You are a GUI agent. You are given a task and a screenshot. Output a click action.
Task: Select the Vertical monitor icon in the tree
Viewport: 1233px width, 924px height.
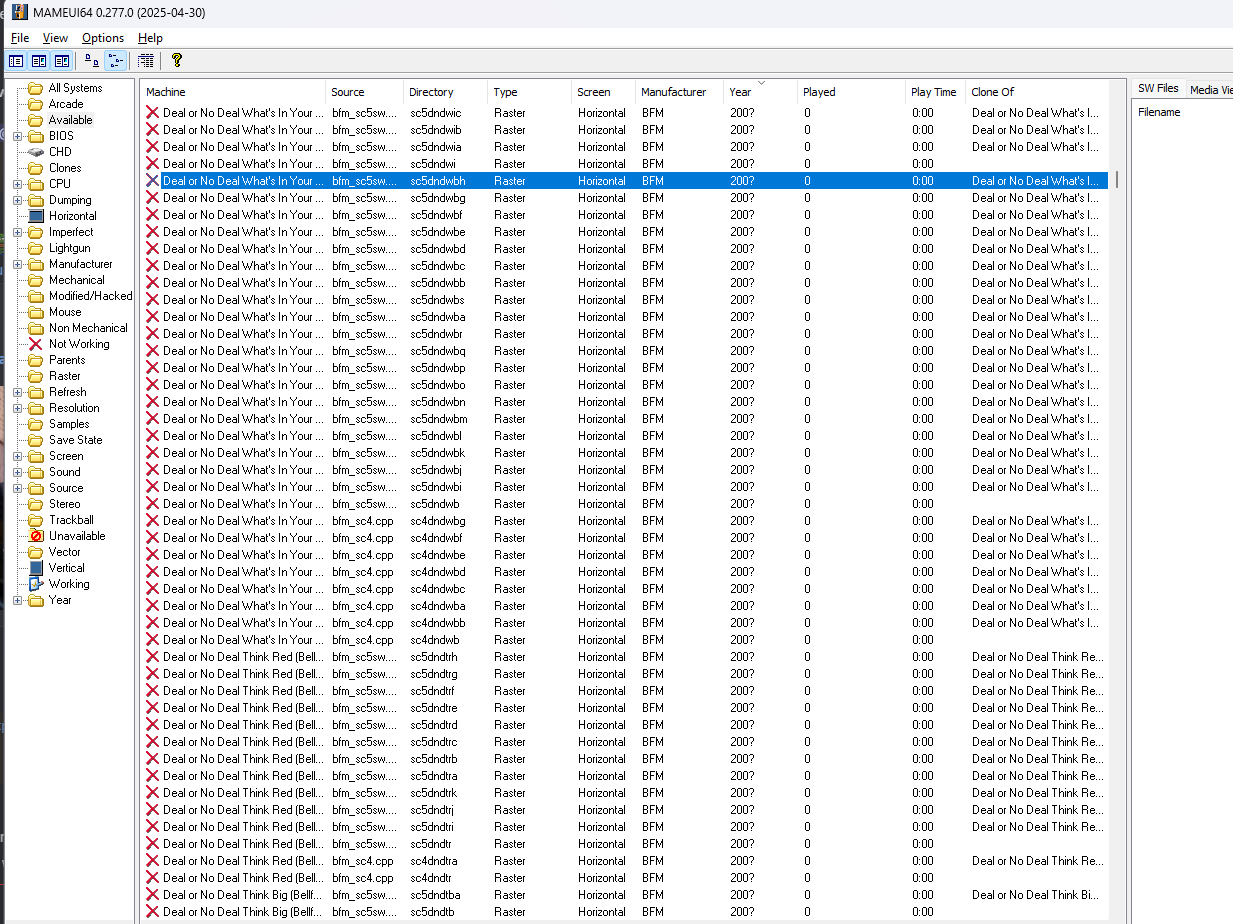36,568
